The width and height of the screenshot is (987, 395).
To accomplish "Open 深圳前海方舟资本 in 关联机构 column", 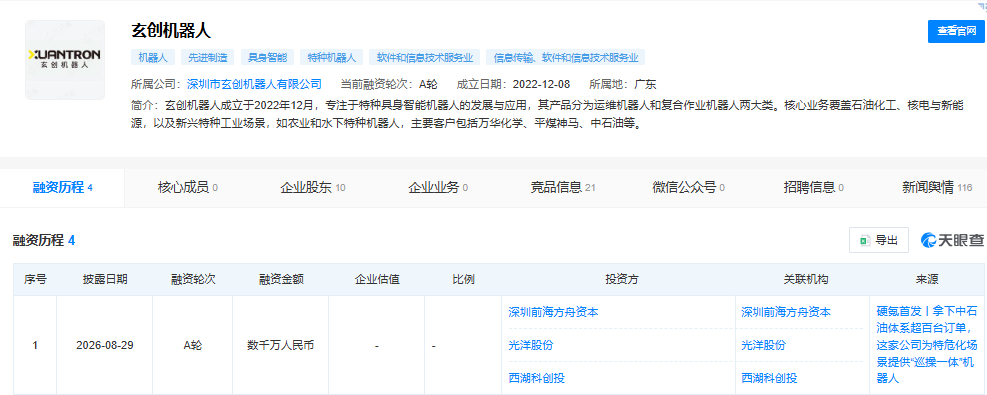I will [786, 312].
